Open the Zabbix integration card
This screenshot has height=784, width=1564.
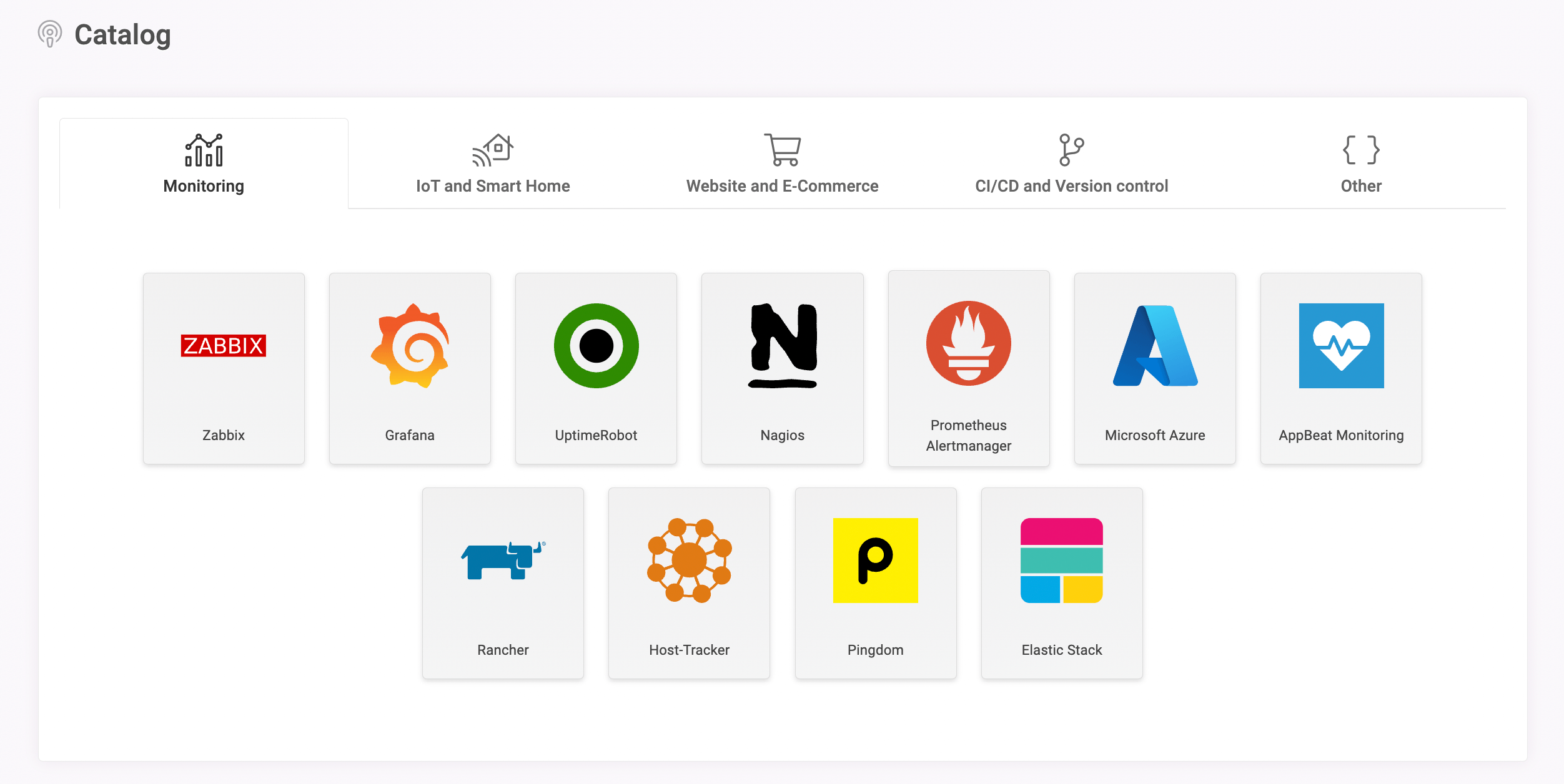click(224, 368)
